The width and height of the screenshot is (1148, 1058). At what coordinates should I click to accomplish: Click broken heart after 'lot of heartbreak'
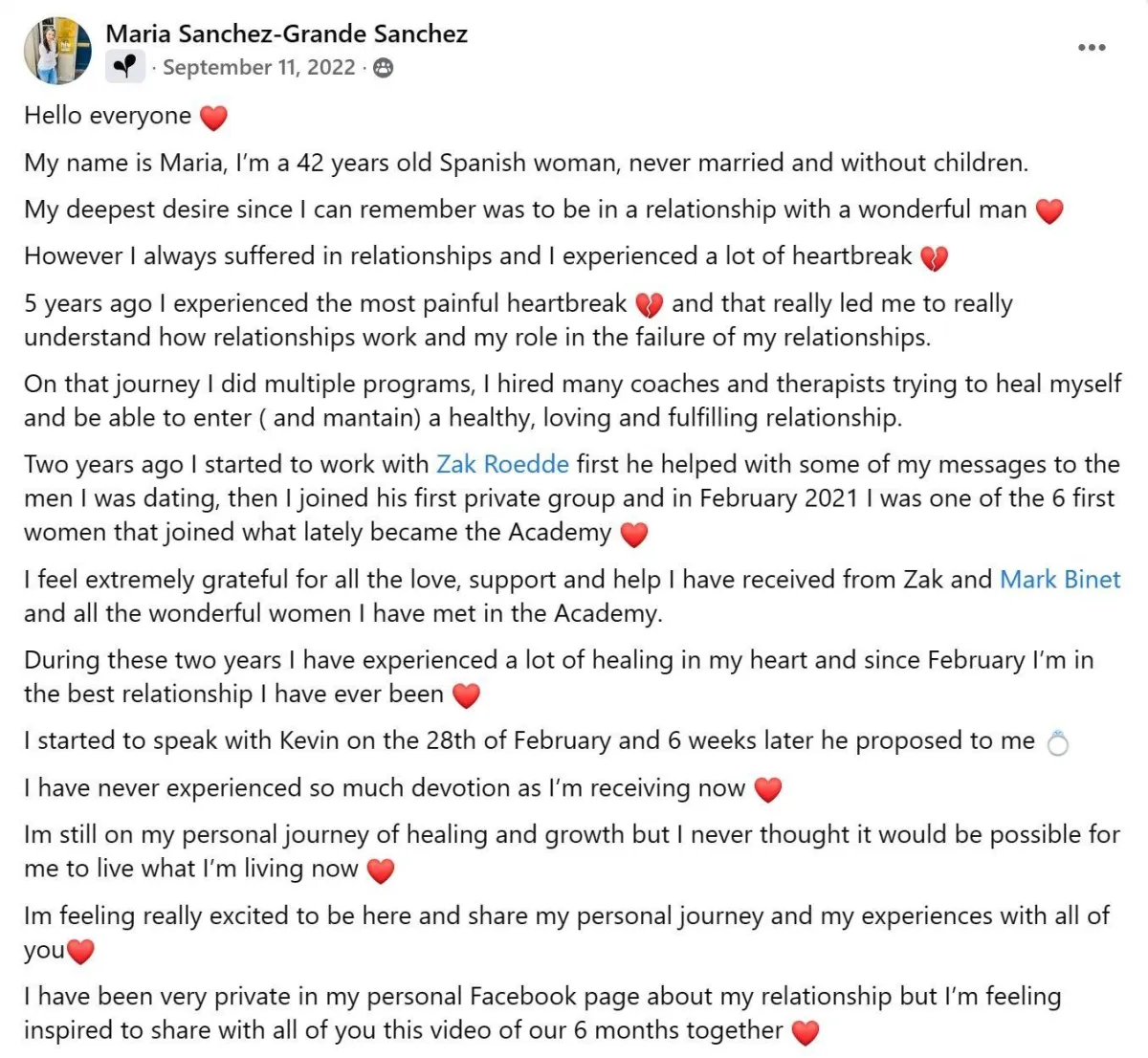(934, 258)
